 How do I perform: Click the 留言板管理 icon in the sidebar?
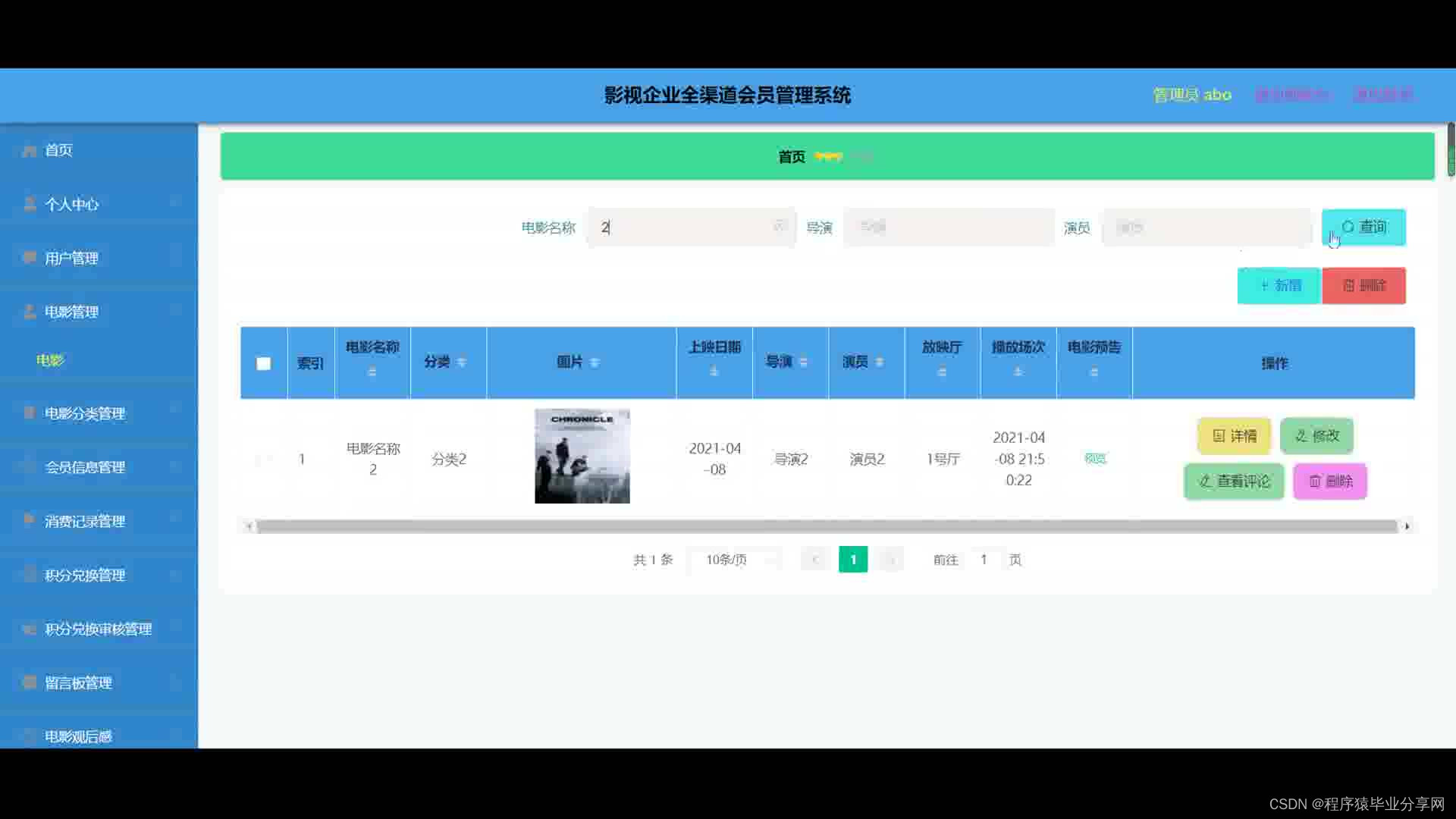click(x=30, y=682)
